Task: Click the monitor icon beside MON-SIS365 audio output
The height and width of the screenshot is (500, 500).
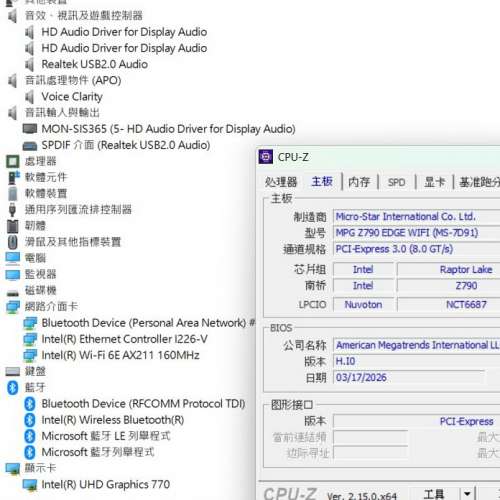Action: pos(30,129)
